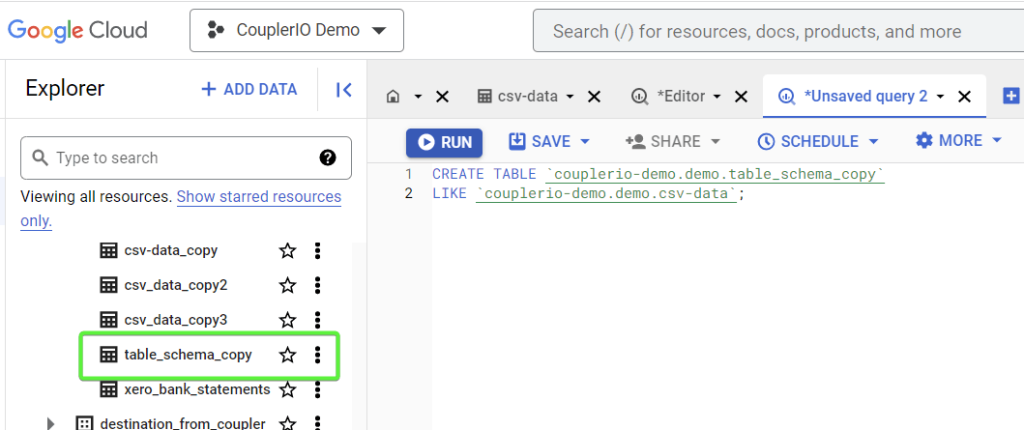The width and height of the screenshot is (1024, 430).
Task: Open actions menu for csv-data_copy
Action: tap(317, 250)
